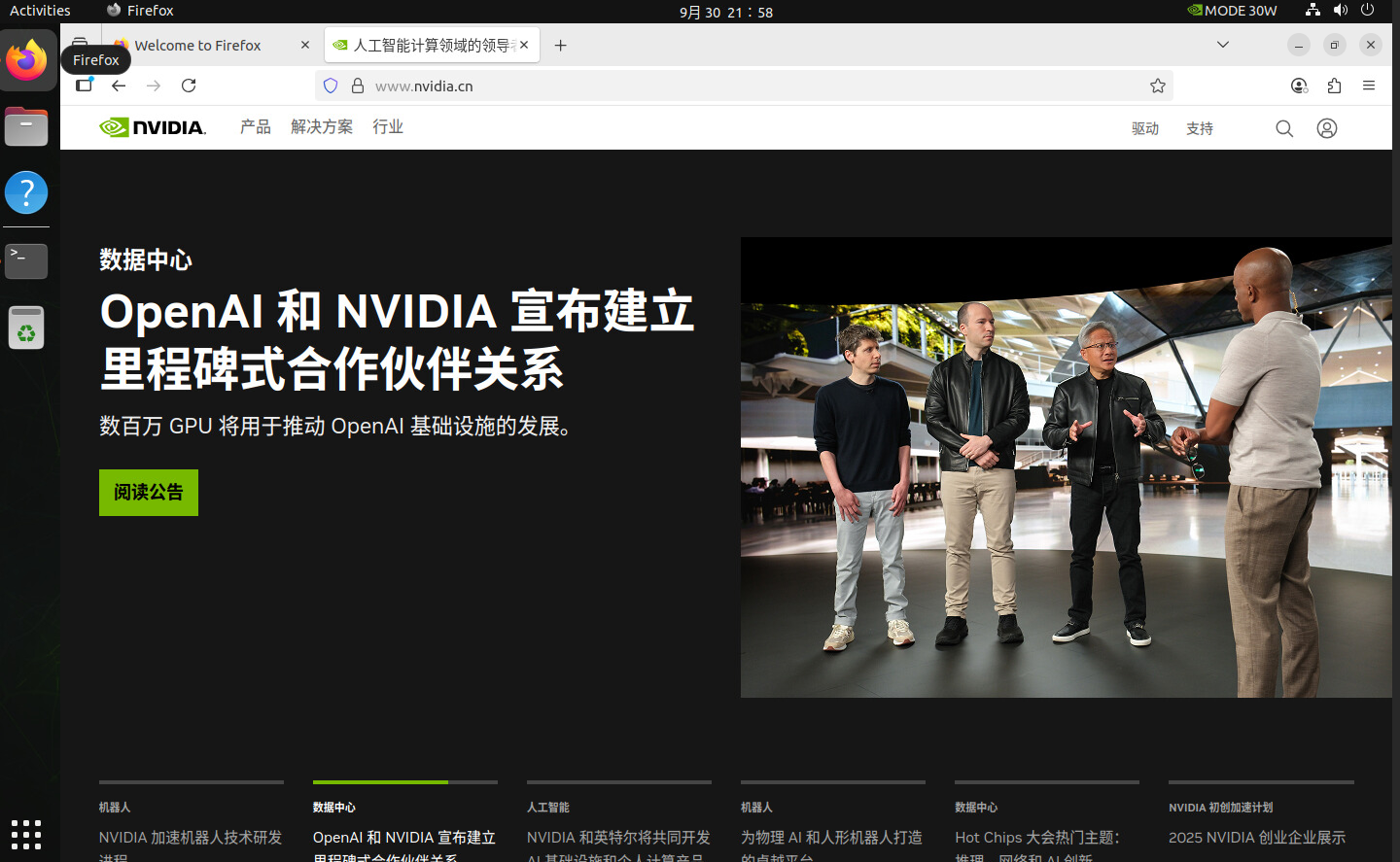Open the Help icon in the dock
This screenshot has width=1400, height=862.
(26, 192)
